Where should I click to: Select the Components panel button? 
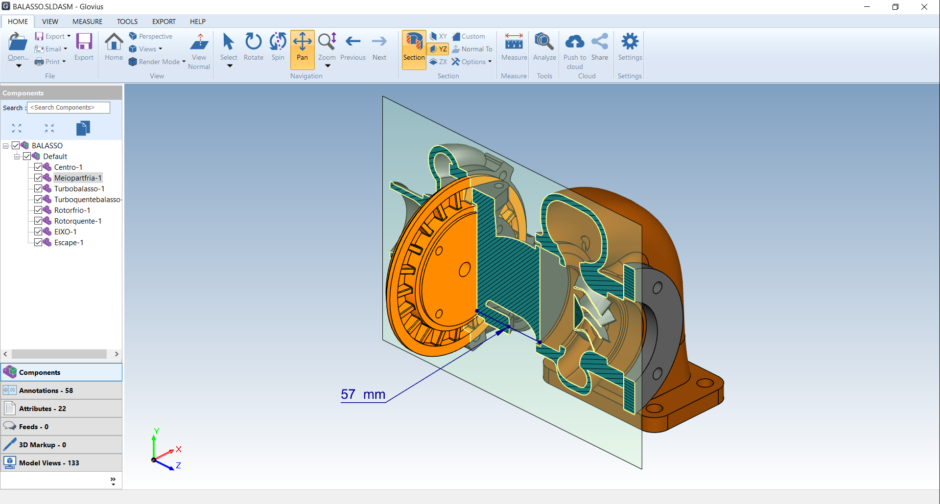tap(61, 372)
